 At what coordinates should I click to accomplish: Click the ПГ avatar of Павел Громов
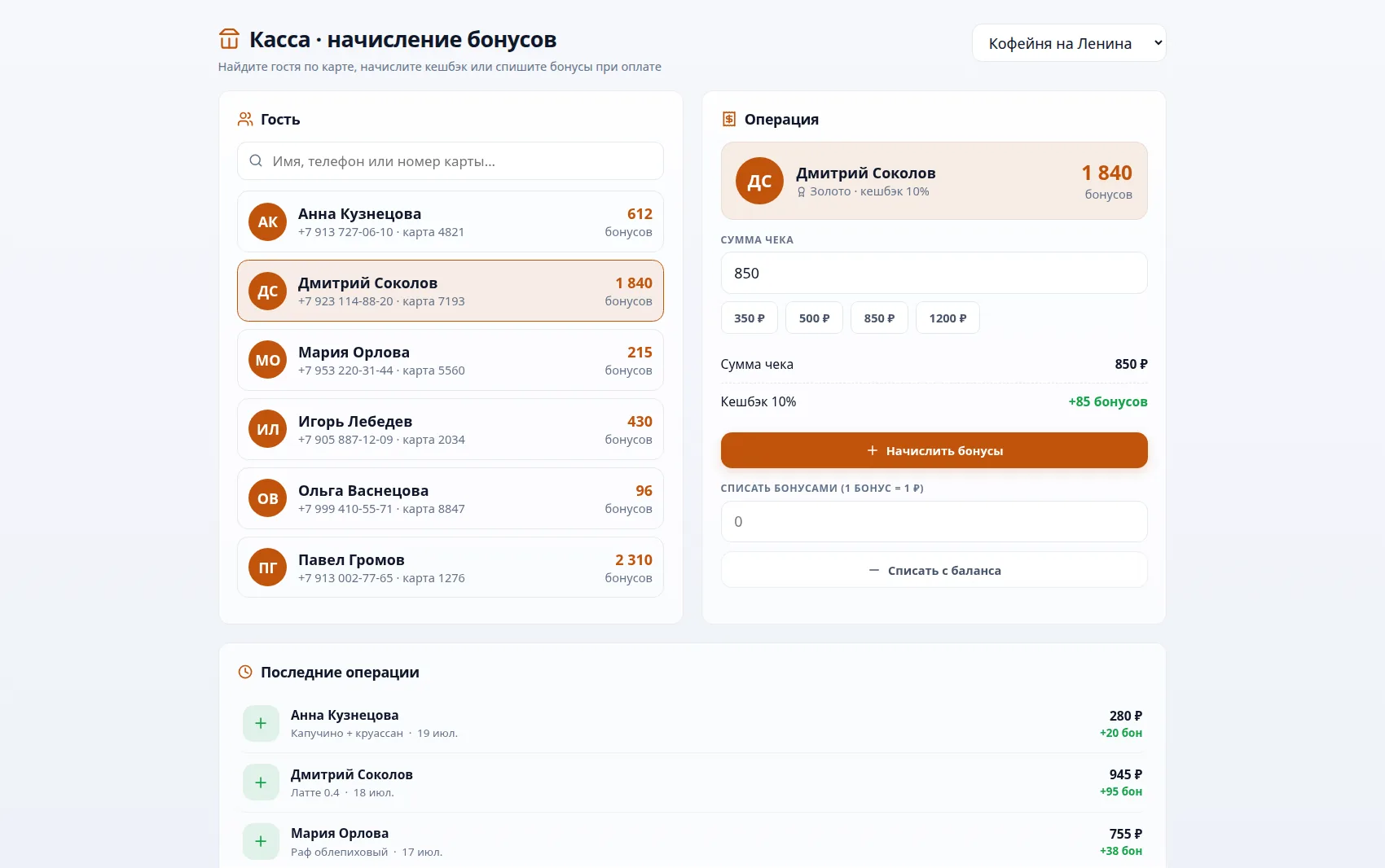268,568
